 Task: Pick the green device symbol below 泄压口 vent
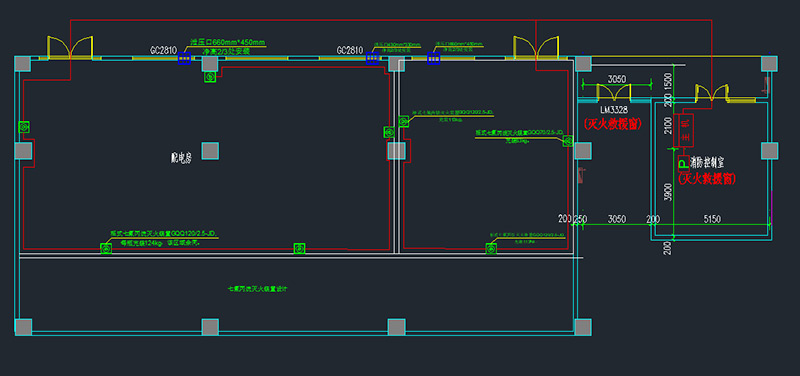[210, 77]
